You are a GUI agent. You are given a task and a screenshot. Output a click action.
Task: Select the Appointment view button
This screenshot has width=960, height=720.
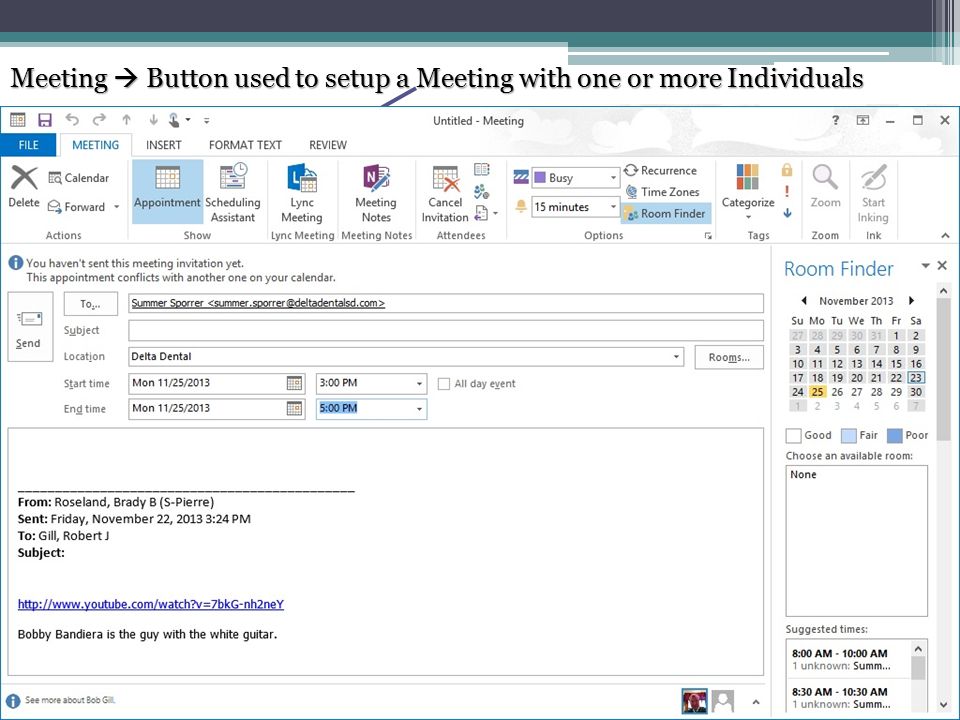(167, 192)
